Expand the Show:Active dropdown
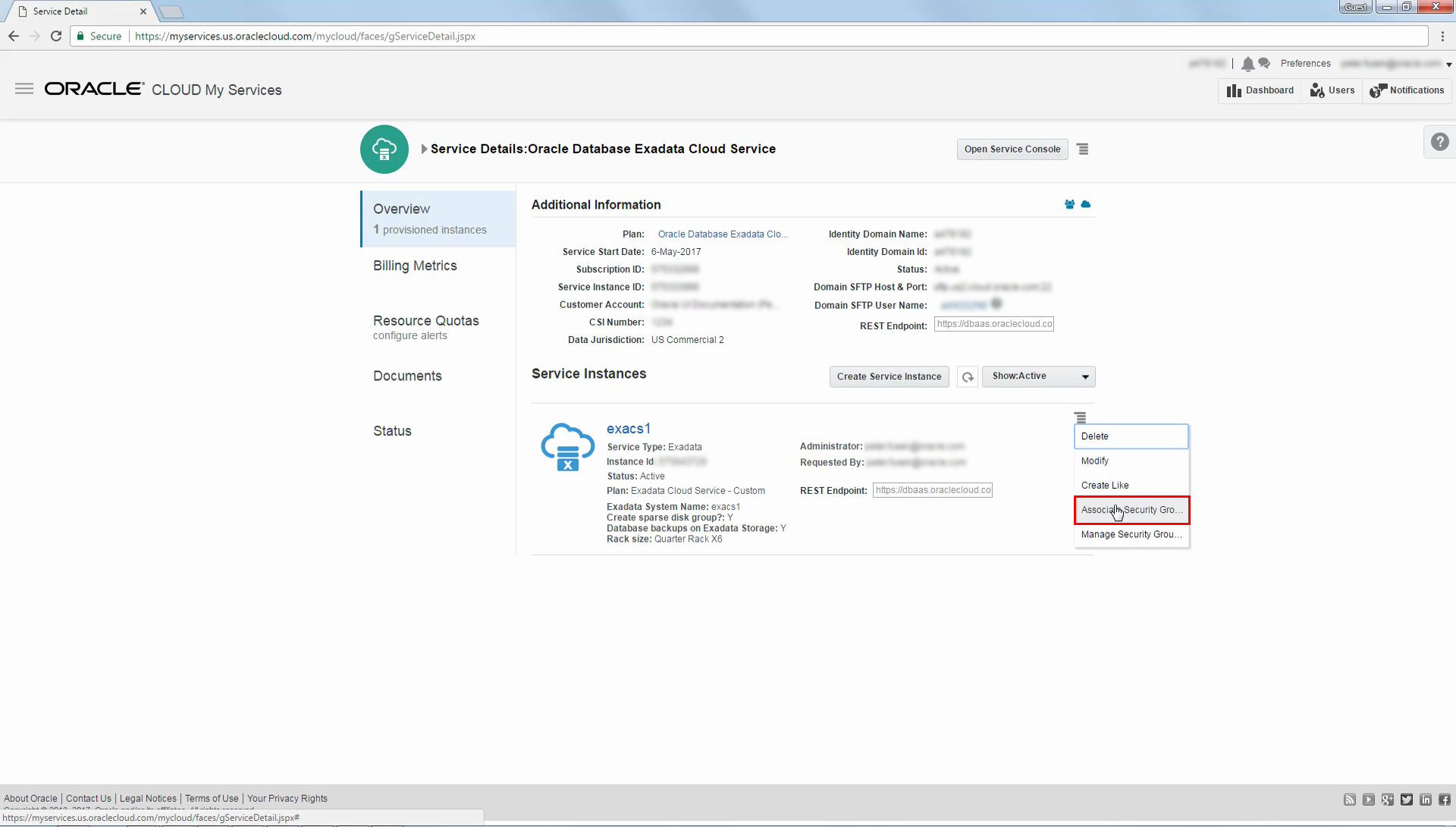1456x827 pixels. [x=1038, y=376]
